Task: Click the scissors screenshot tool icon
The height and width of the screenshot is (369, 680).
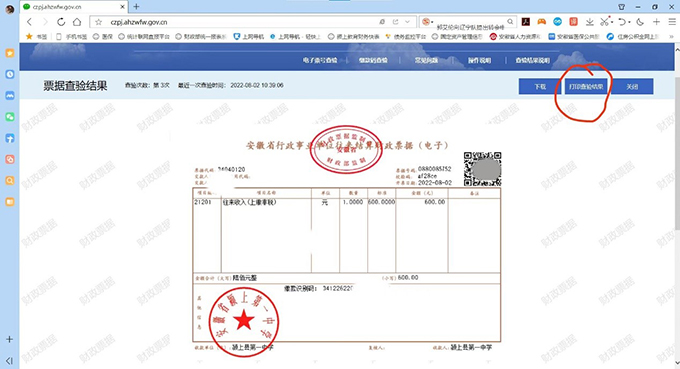Action: coord(604,22)
